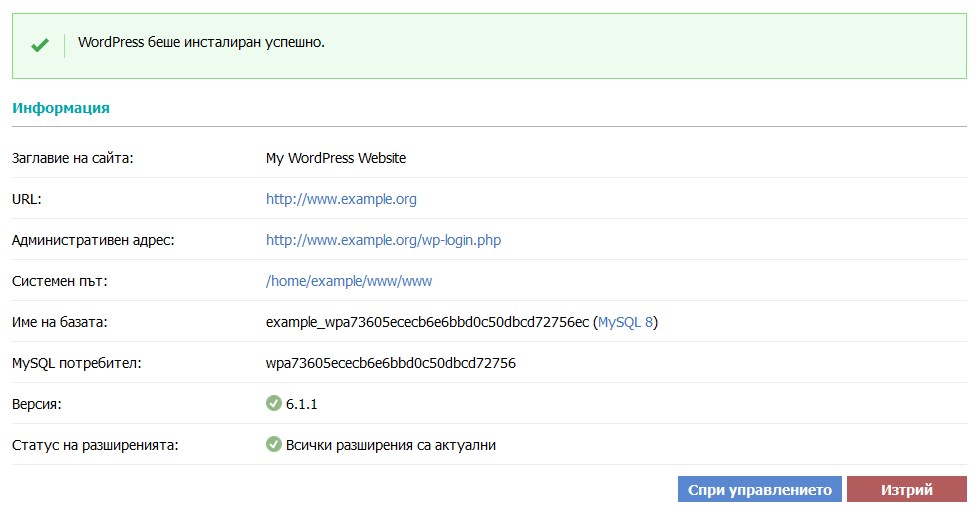Image resolution: width=980 pixels, height=515 pixels.
Task: Click the WordPress беше инсталиран успешно message
Action: 201,42
